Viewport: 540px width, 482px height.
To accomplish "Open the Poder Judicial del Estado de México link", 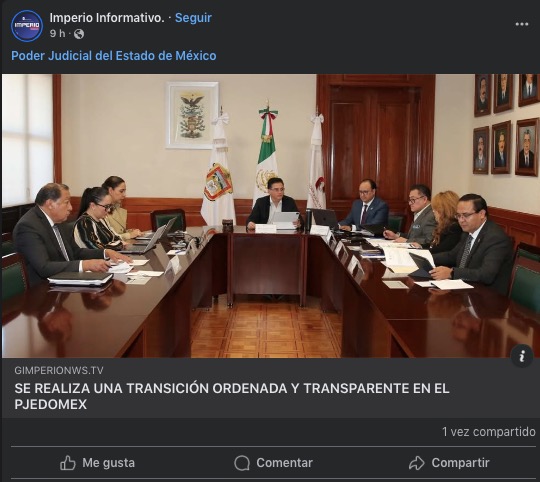I will 114,55.
